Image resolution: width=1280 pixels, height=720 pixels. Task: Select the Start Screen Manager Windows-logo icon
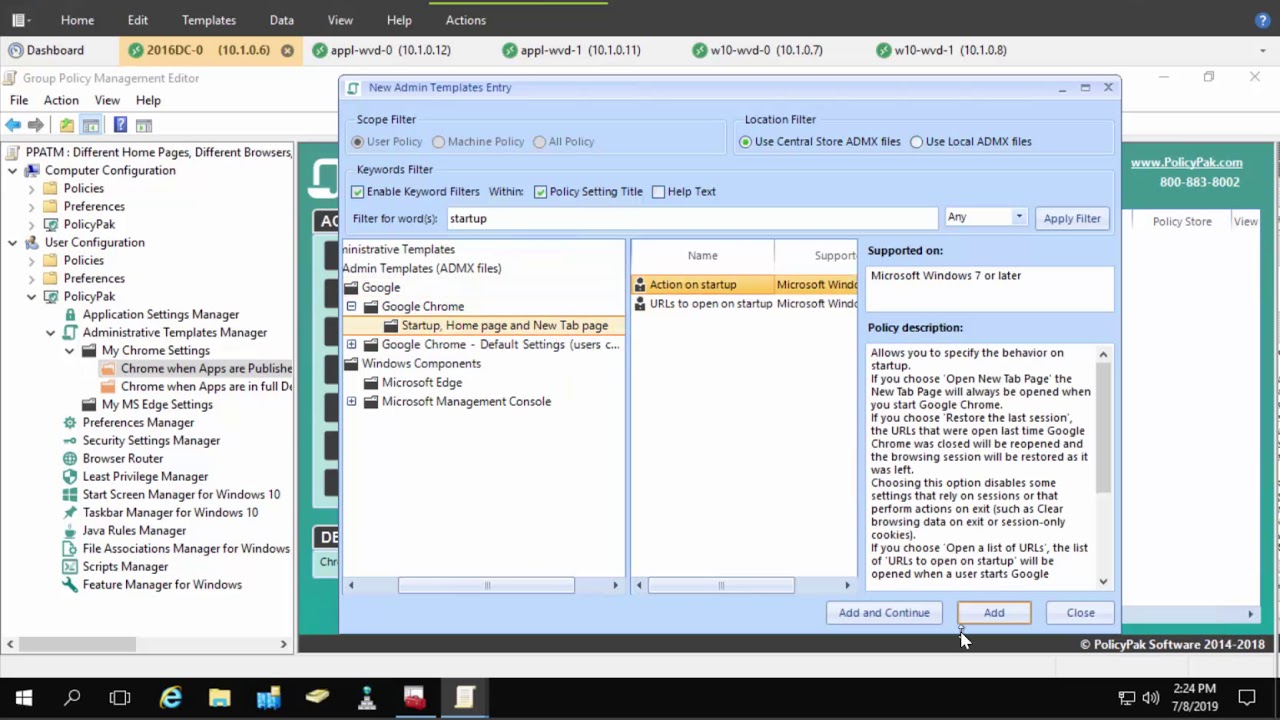[x=70, y=494]
